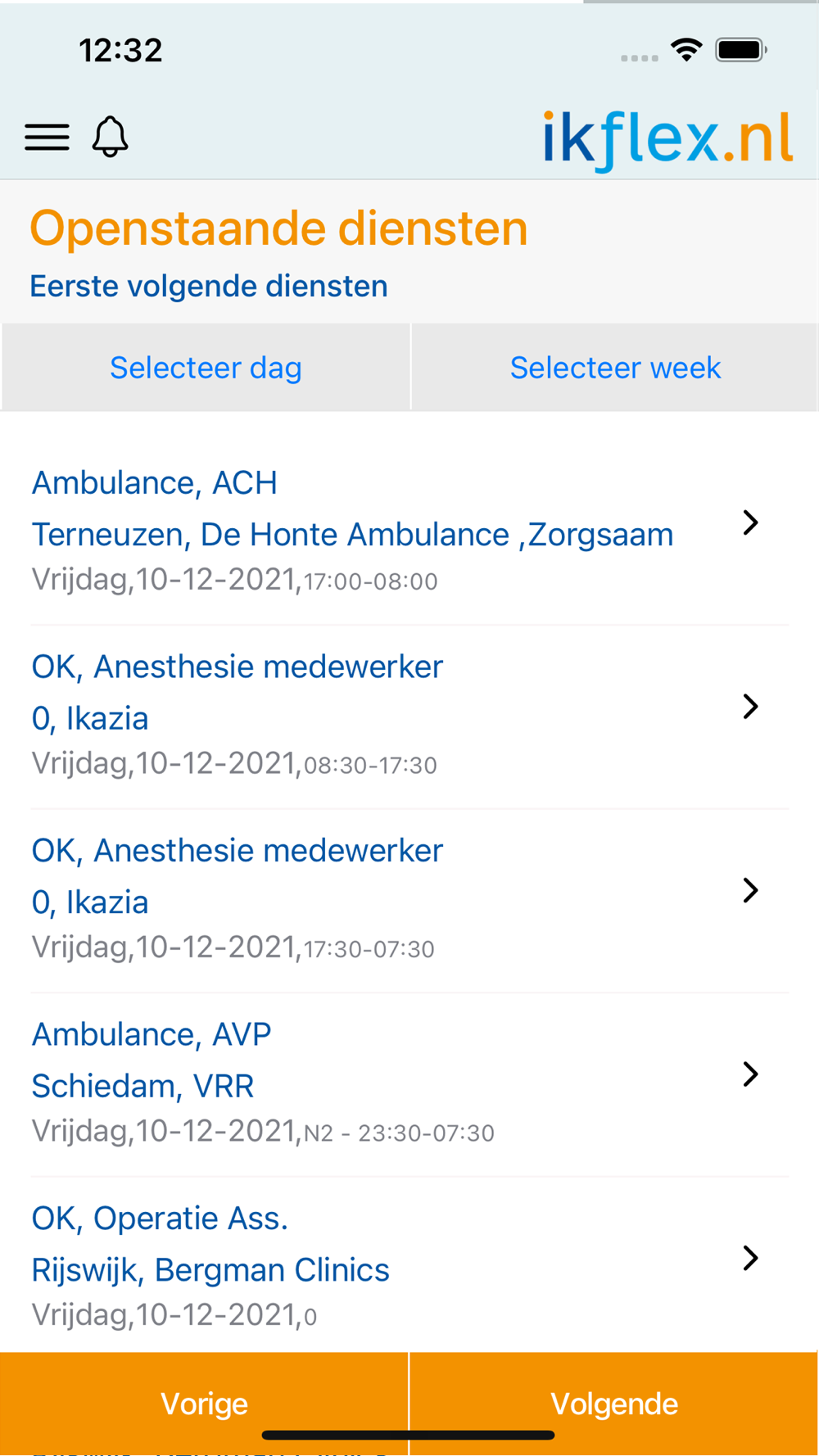Expand Bergman Clinics shift chevron

pos(750,1258)
